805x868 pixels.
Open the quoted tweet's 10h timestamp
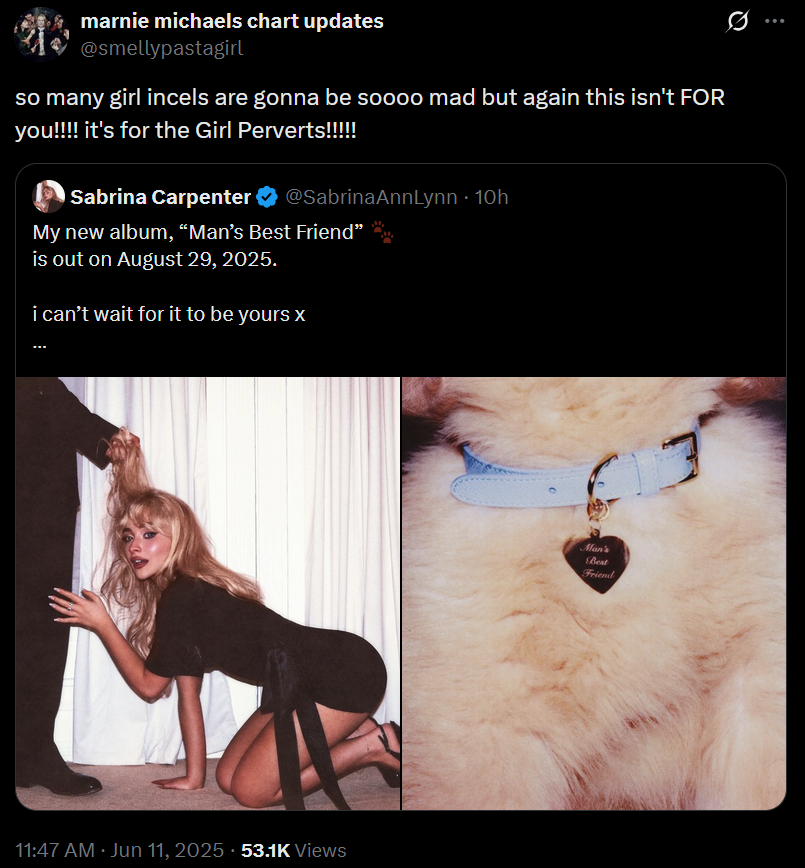(x=492, y=197)
